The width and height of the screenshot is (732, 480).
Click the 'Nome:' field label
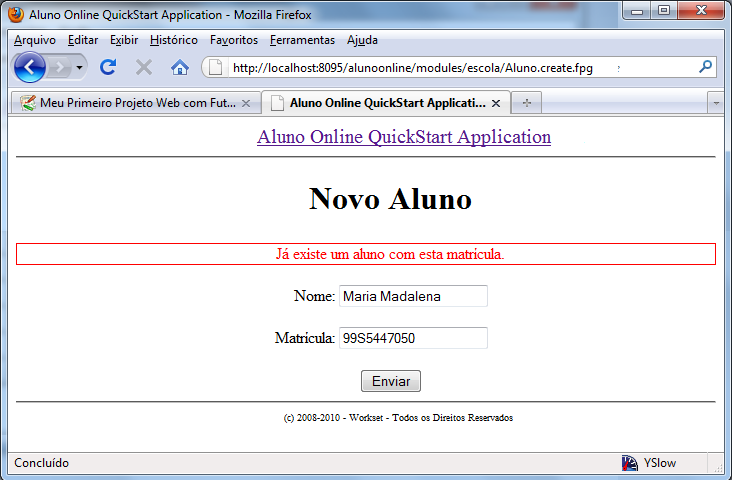pos(314,296)
